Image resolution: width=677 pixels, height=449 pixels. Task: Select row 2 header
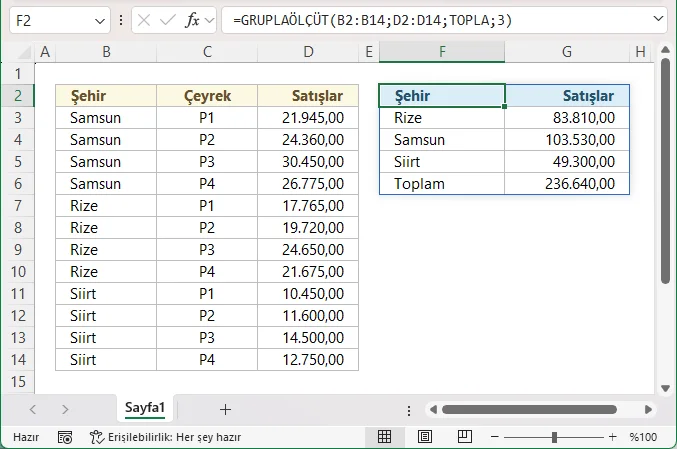(x=18, y=95)
